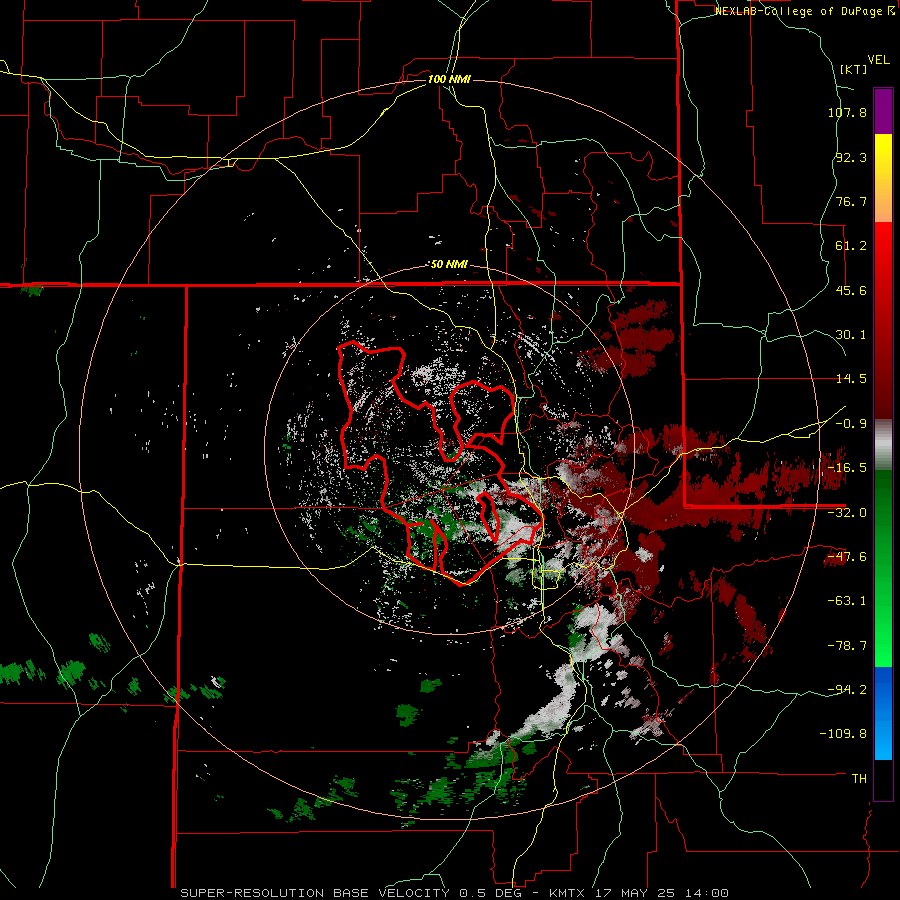Click the TH threshold label
This screenshot has width=900, height=900.
[x=859, y=778]
